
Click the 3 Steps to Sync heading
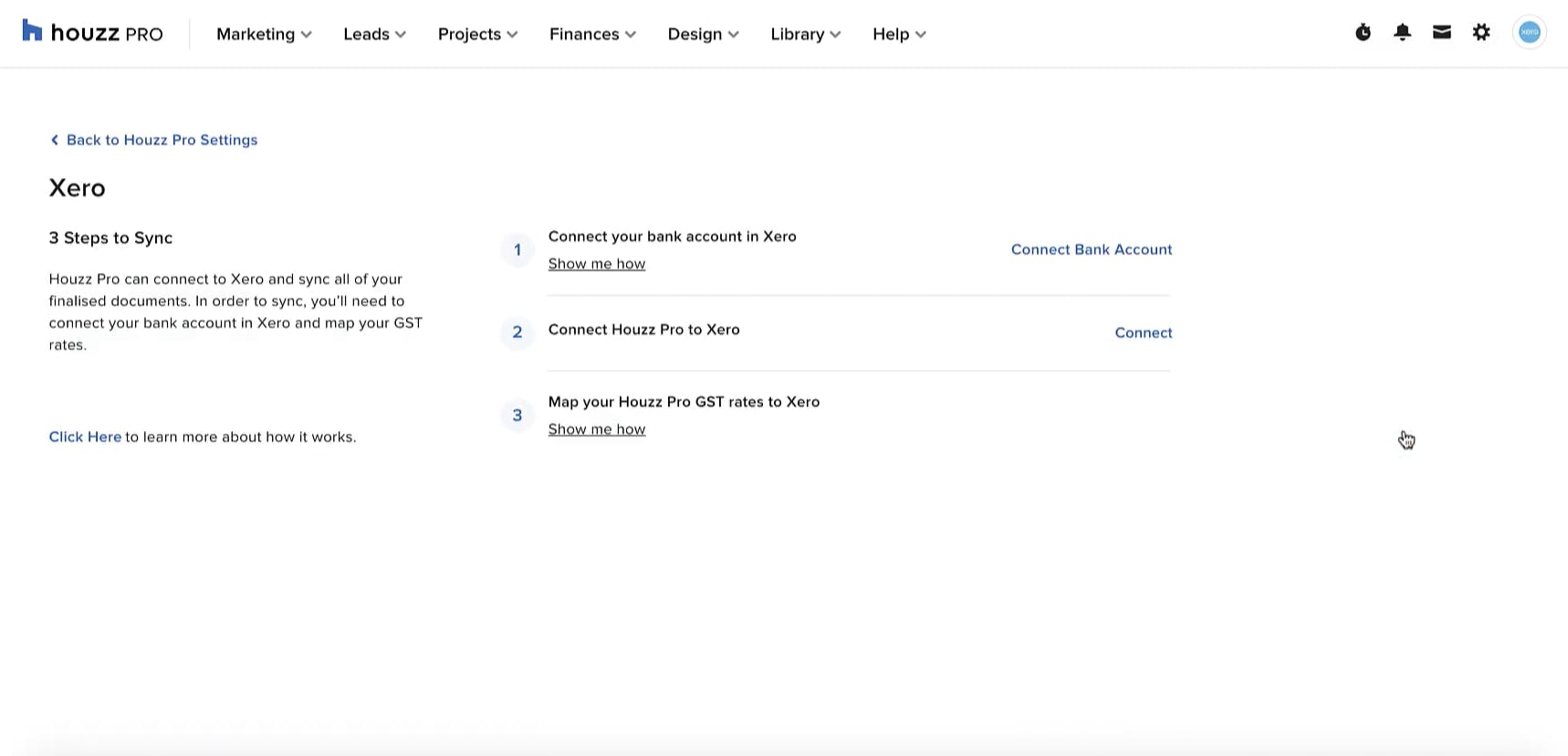coord(110,237)
